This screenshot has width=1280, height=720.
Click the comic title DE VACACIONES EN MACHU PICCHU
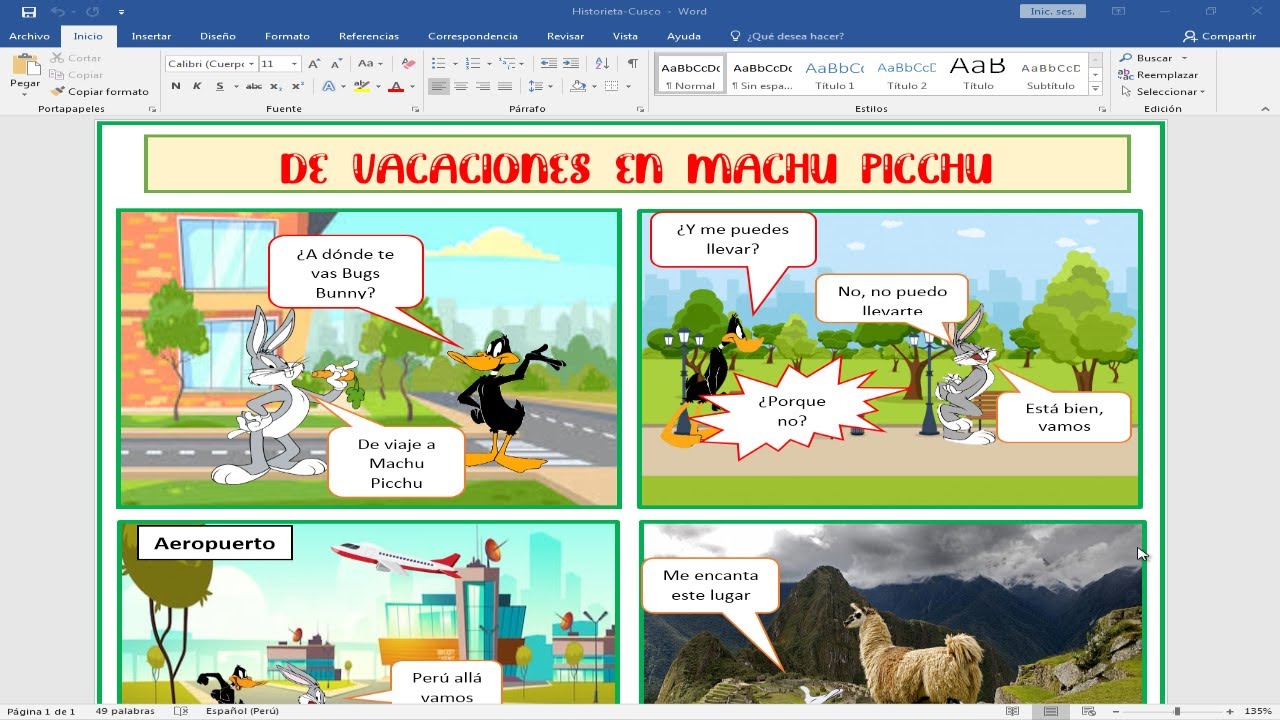point(636,168)
